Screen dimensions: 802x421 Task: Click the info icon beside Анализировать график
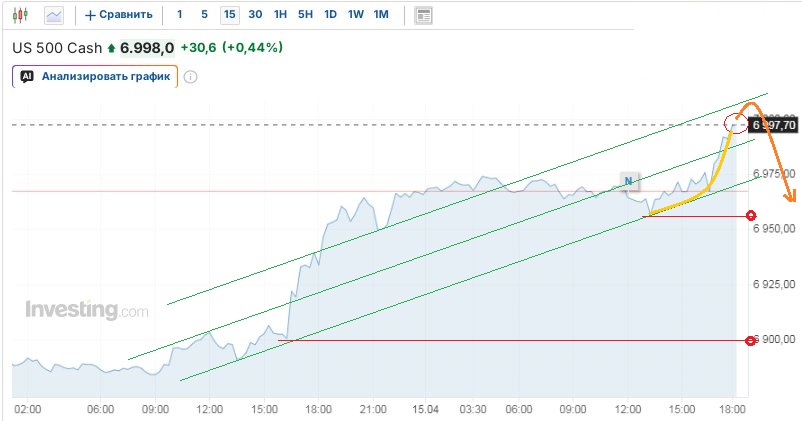pyautogui.click(x=191, y=76)
